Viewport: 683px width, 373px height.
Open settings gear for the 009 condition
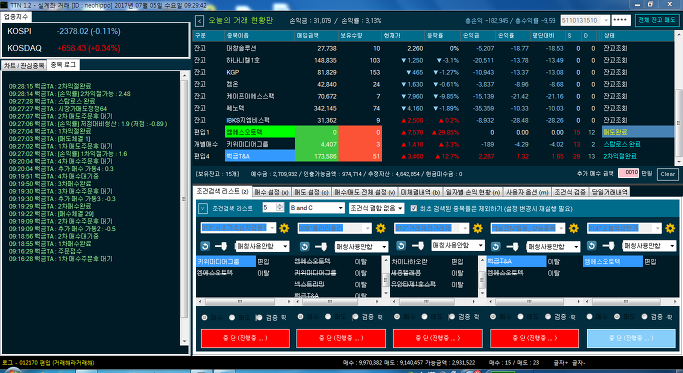point(381,228)
